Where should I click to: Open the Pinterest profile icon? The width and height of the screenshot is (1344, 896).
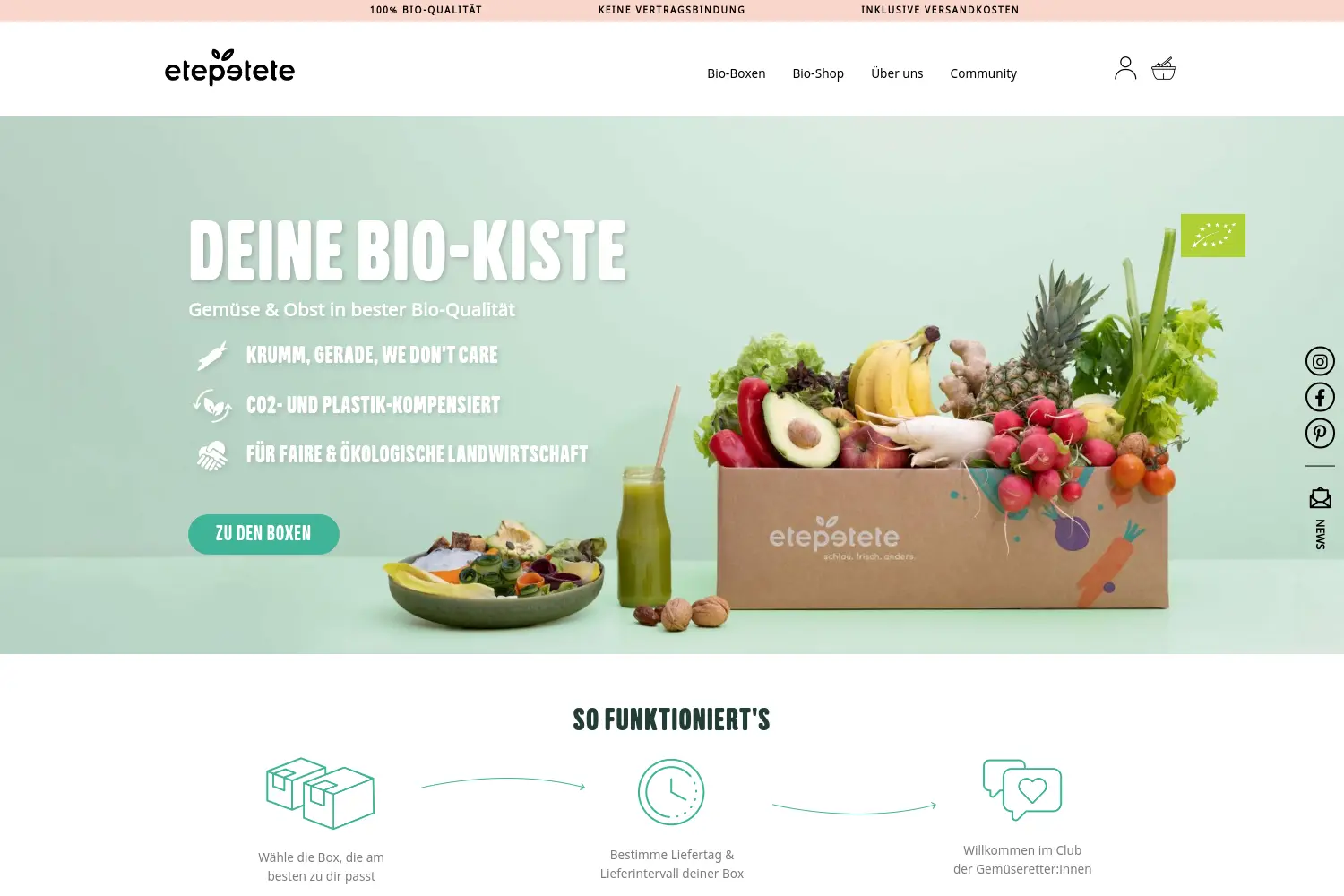click(1320, 433)
